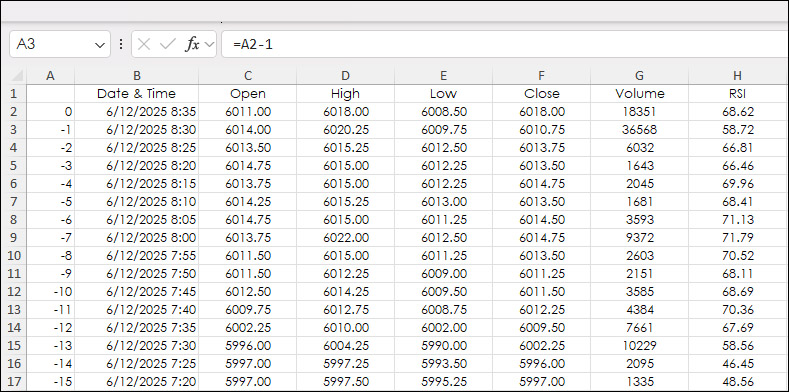Select Open value 5996.00

click(x=248, y=346)
